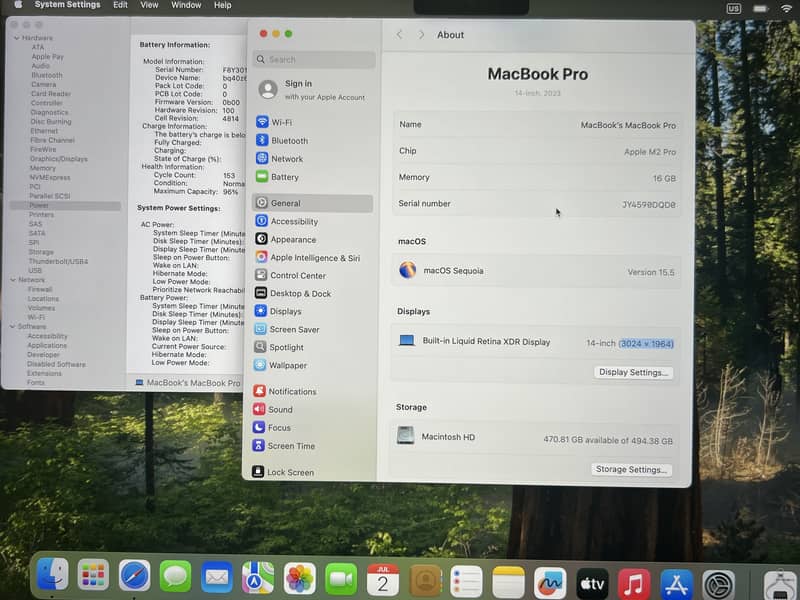This screenshot has height=600, width=800.
Task: Open Apple TV from the Dock
Action: coord(592,583)
